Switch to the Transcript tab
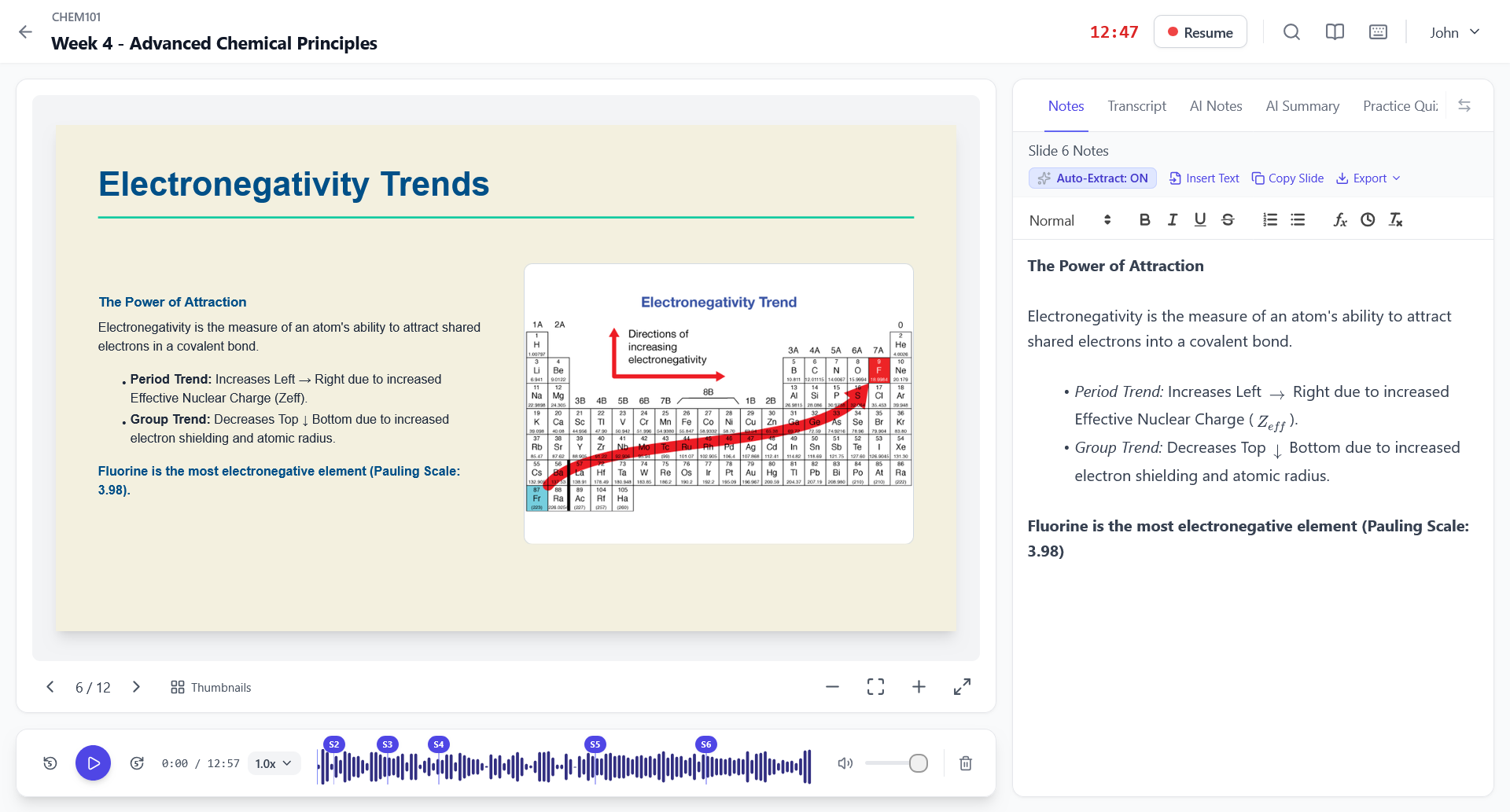The height and width of the screenshot is (812, 1510). pos(1136,106)
